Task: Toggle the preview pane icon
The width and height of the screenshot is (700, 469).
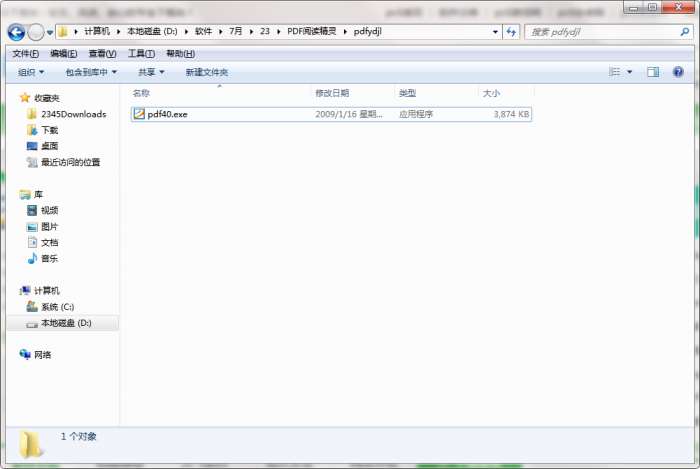Action: tap(653, 72)
